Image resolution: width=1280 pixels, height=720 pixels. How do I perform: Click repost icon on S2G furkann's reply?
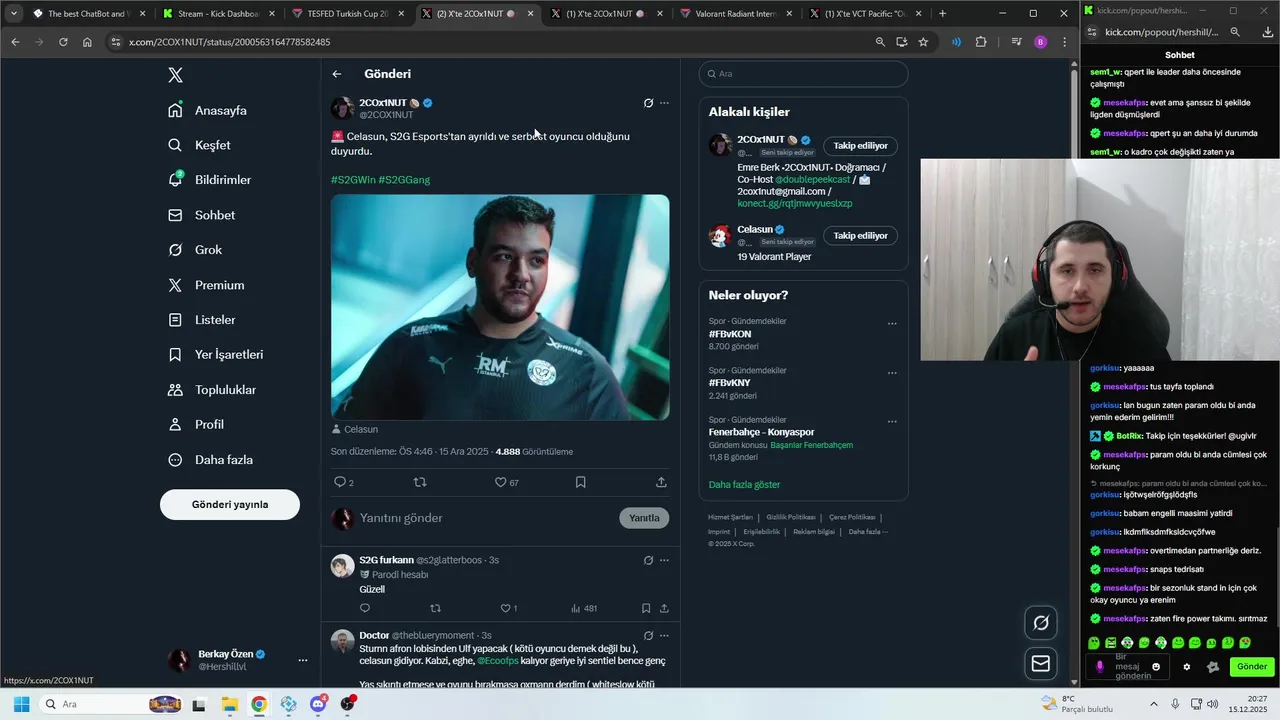435,608
